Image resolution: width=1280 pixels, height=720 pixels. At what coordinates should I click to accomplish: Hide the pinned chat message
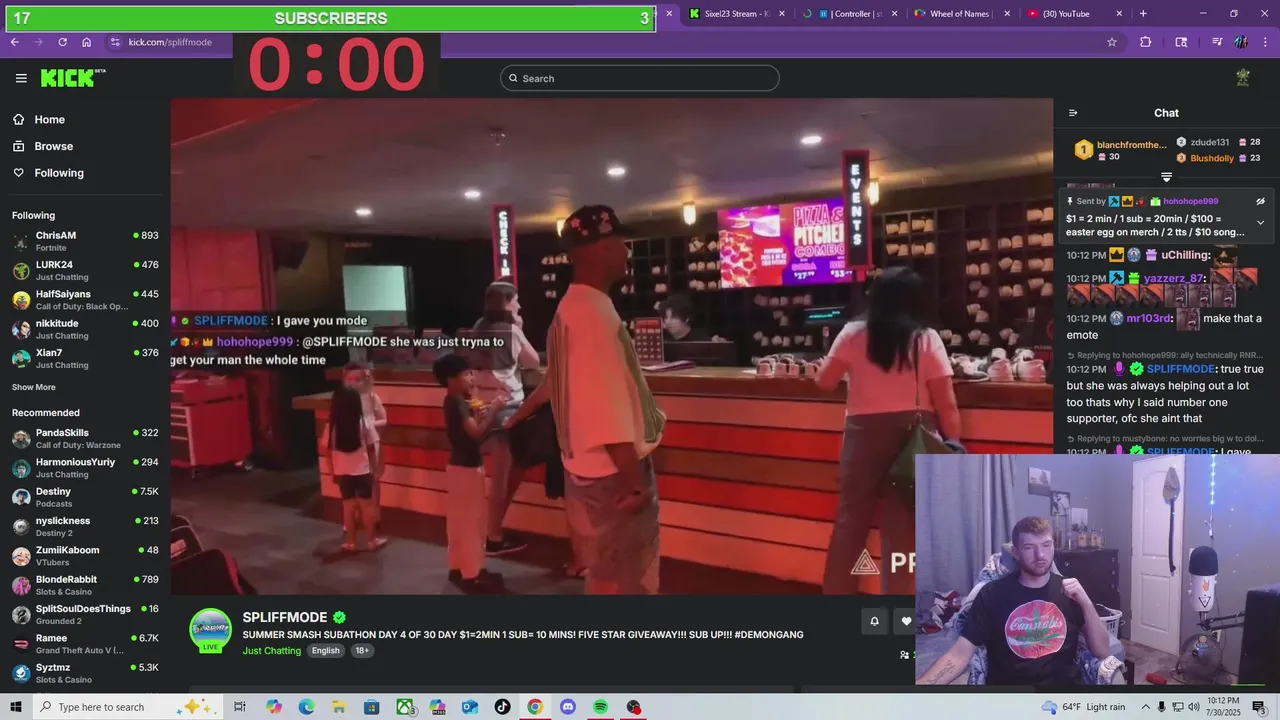click(x=1260, y=201)
